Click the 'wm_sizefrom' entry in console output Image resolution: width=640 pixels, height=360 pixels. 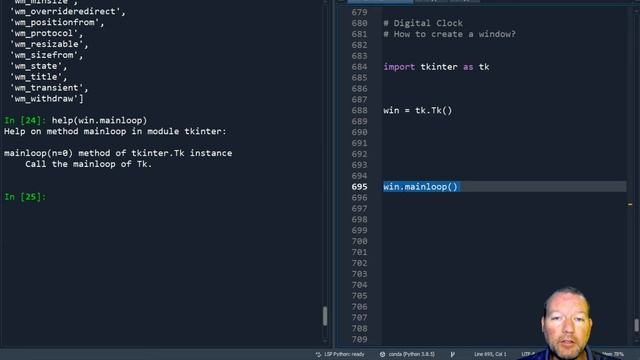pos(47,55)
